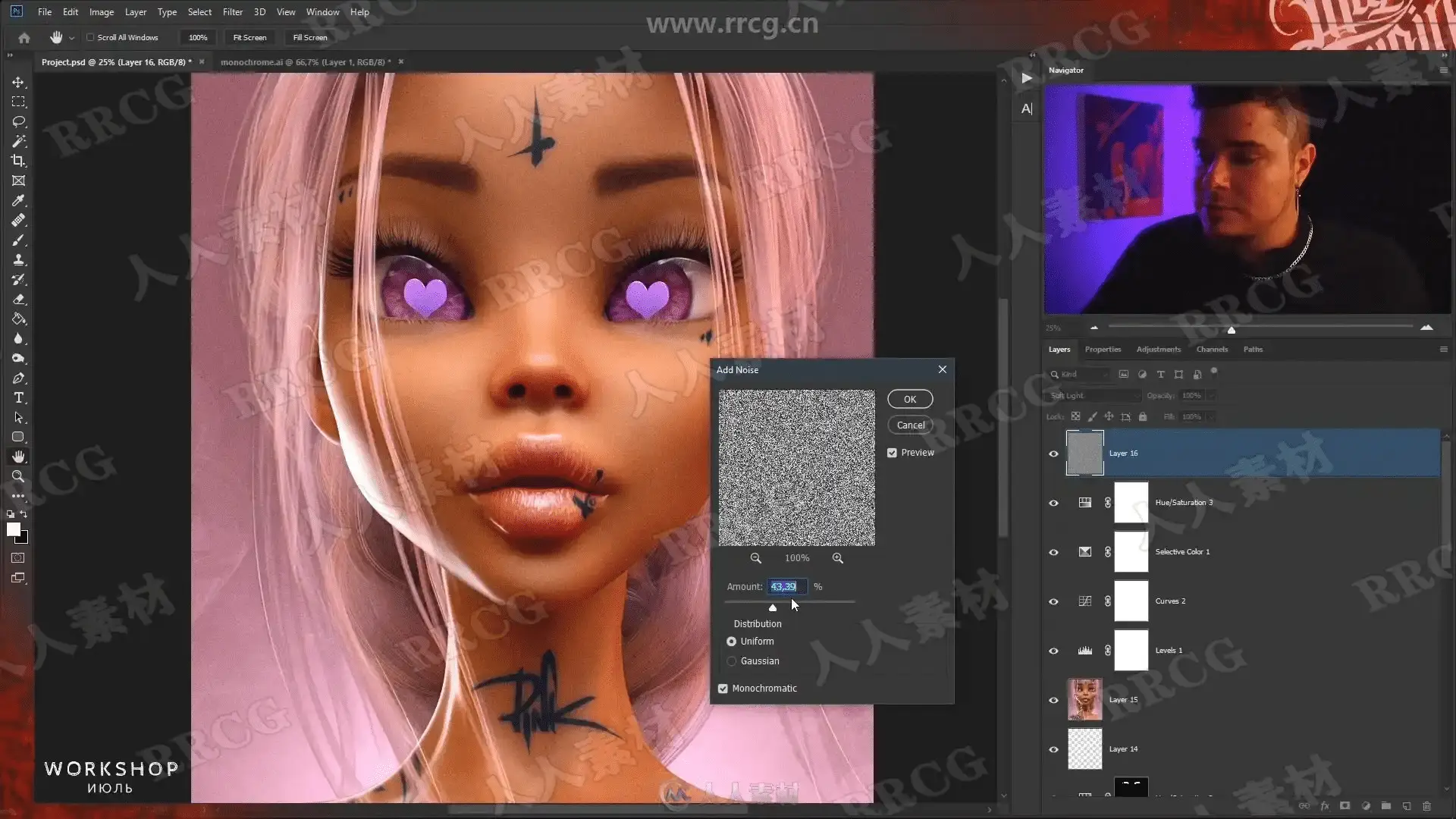Click OK in Add Noise dialog
1456x819 pixels.
point(910,399)
